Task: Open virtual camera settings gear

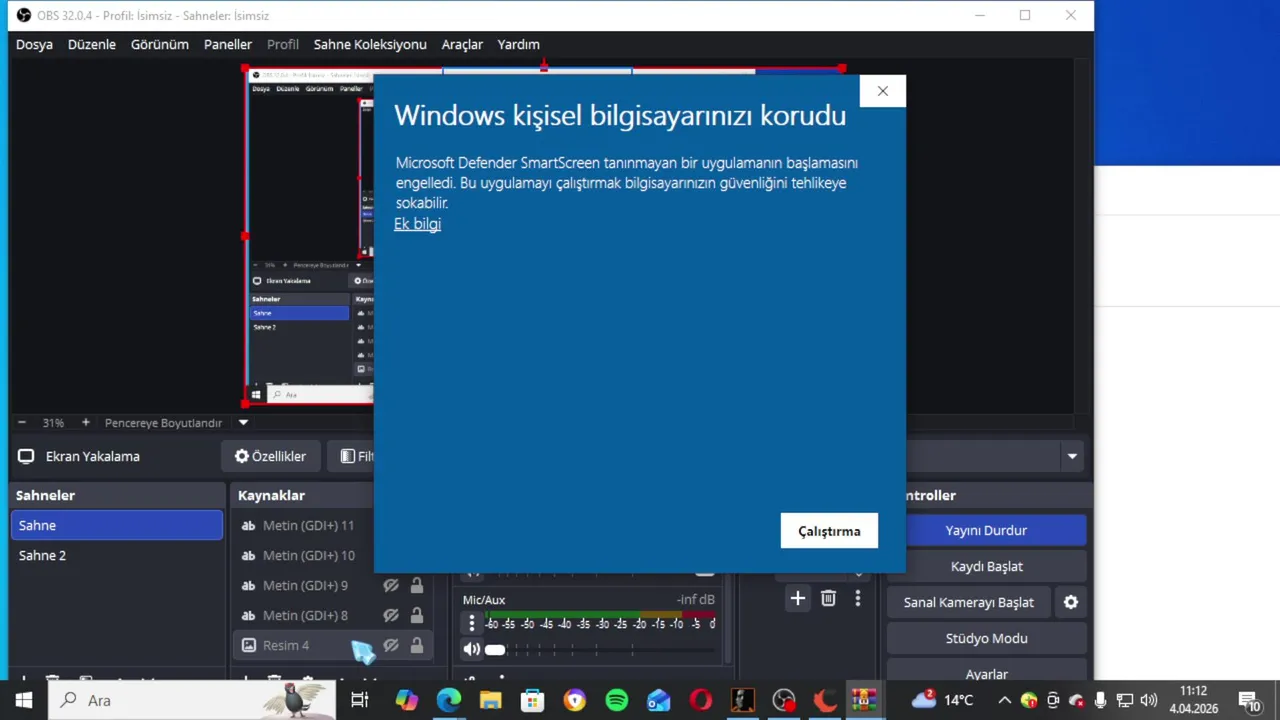Action: point(1071,602)
